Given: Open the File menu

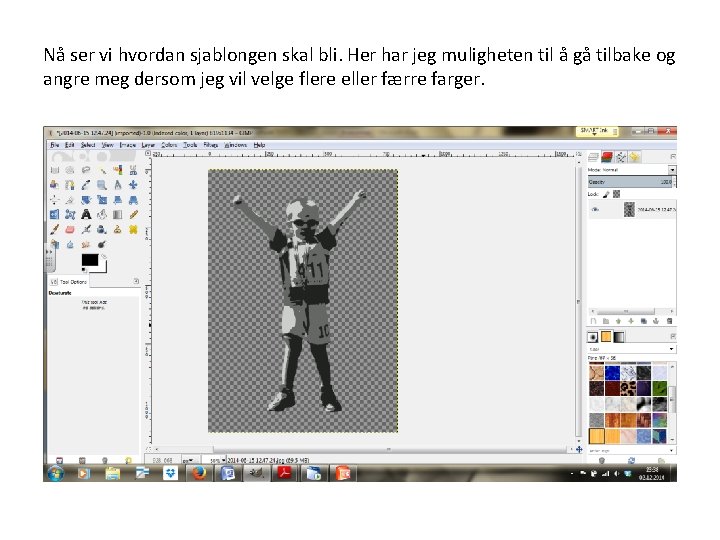Looking at the screenshot, I should pos(55,145).
